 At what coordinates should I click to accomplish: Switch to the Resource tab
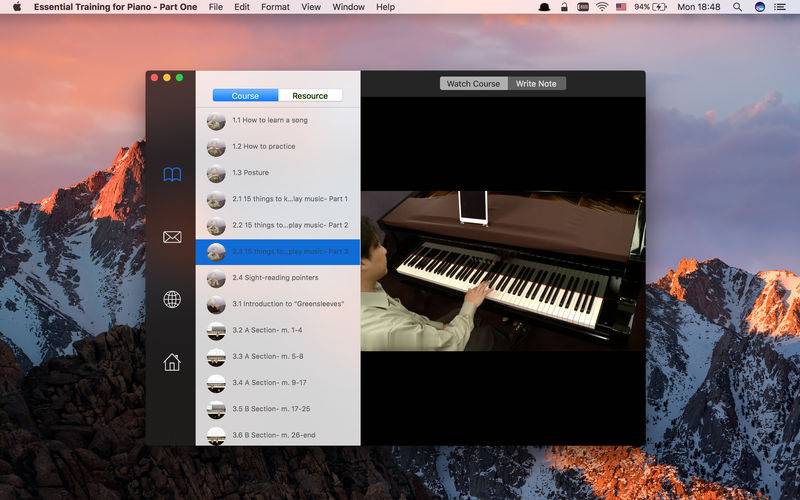click(310, 95)
